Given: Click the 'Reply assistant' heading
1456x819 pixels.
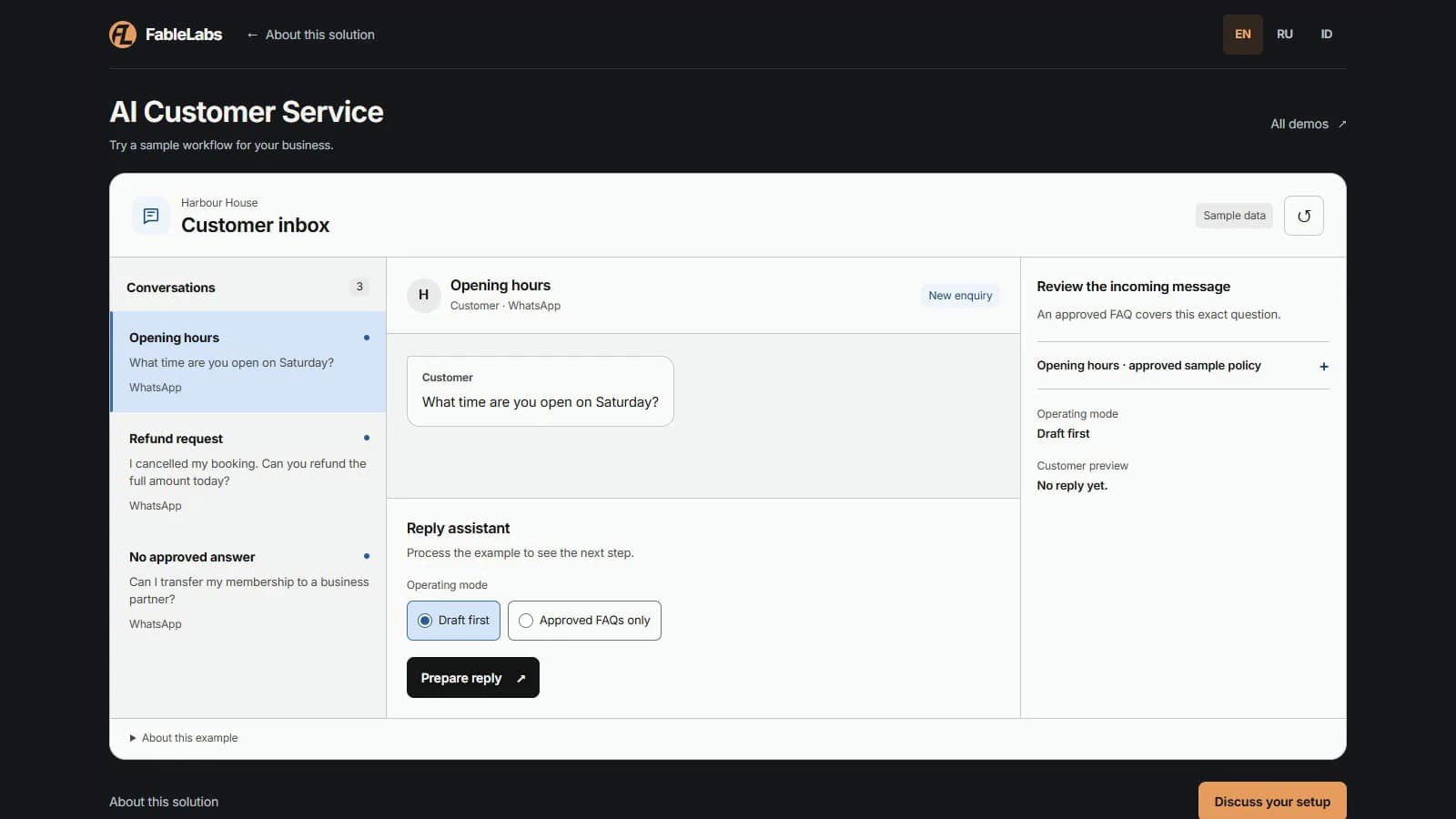Looking at the screenshot, I should 458,529.
